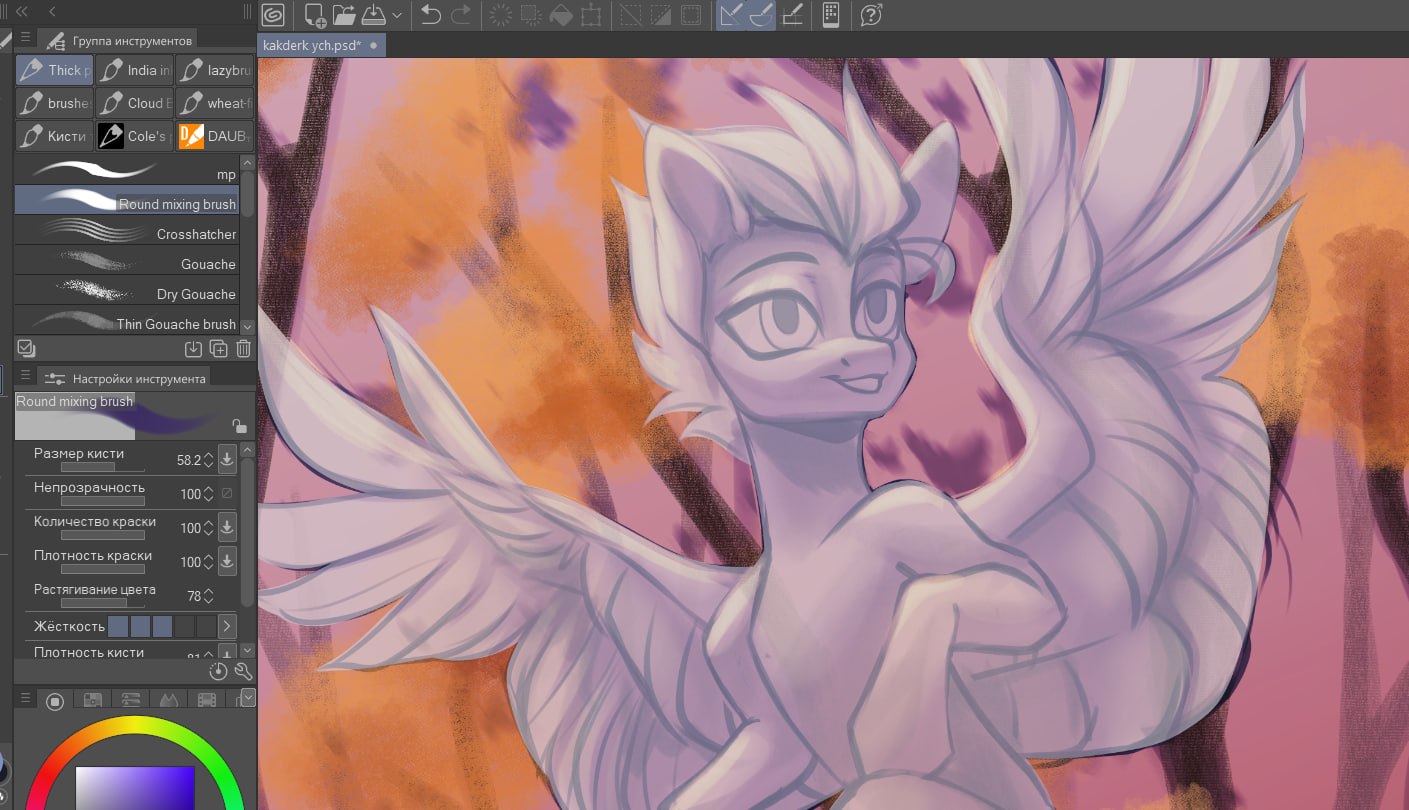Click the deselect icon

click(631, 15)
